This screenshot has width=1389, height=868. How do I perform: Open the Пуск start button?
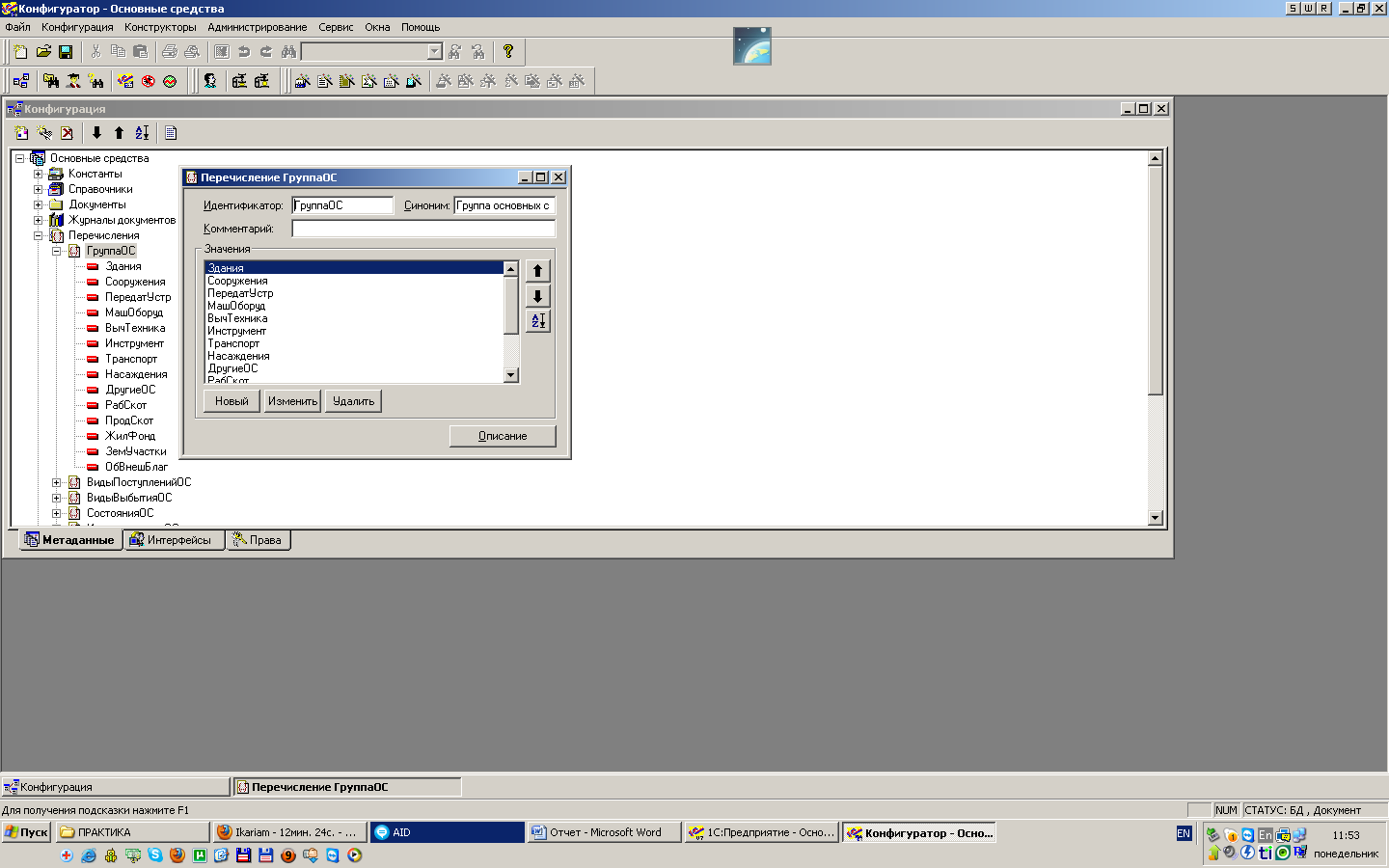coord(27,832)
